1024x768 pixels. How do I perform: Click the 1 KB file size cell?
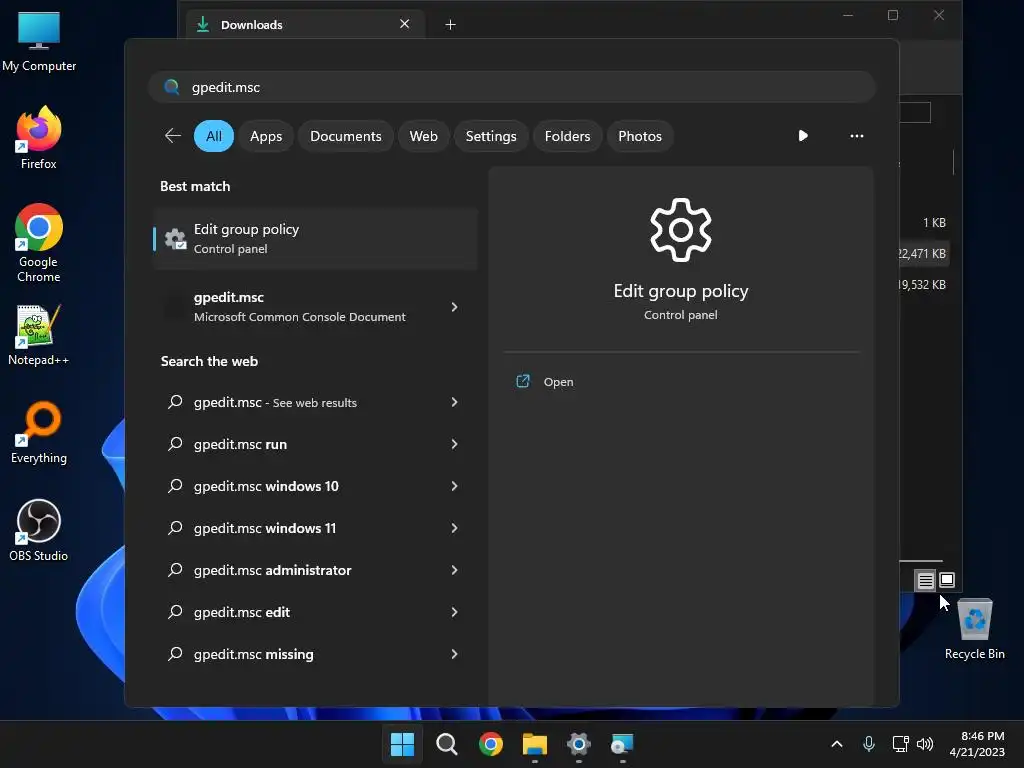(934, 223)
